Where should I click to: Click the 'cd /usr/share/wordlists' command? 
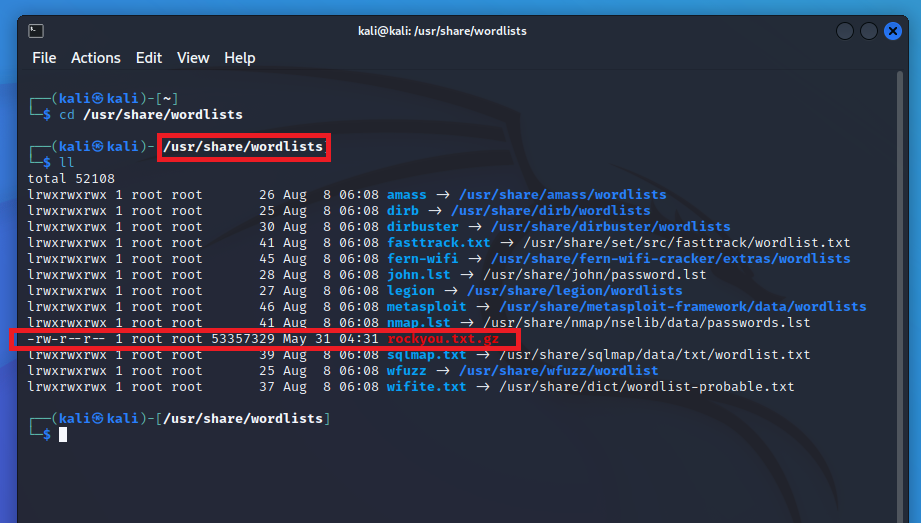pyautogui.click(x=151, y=115)
